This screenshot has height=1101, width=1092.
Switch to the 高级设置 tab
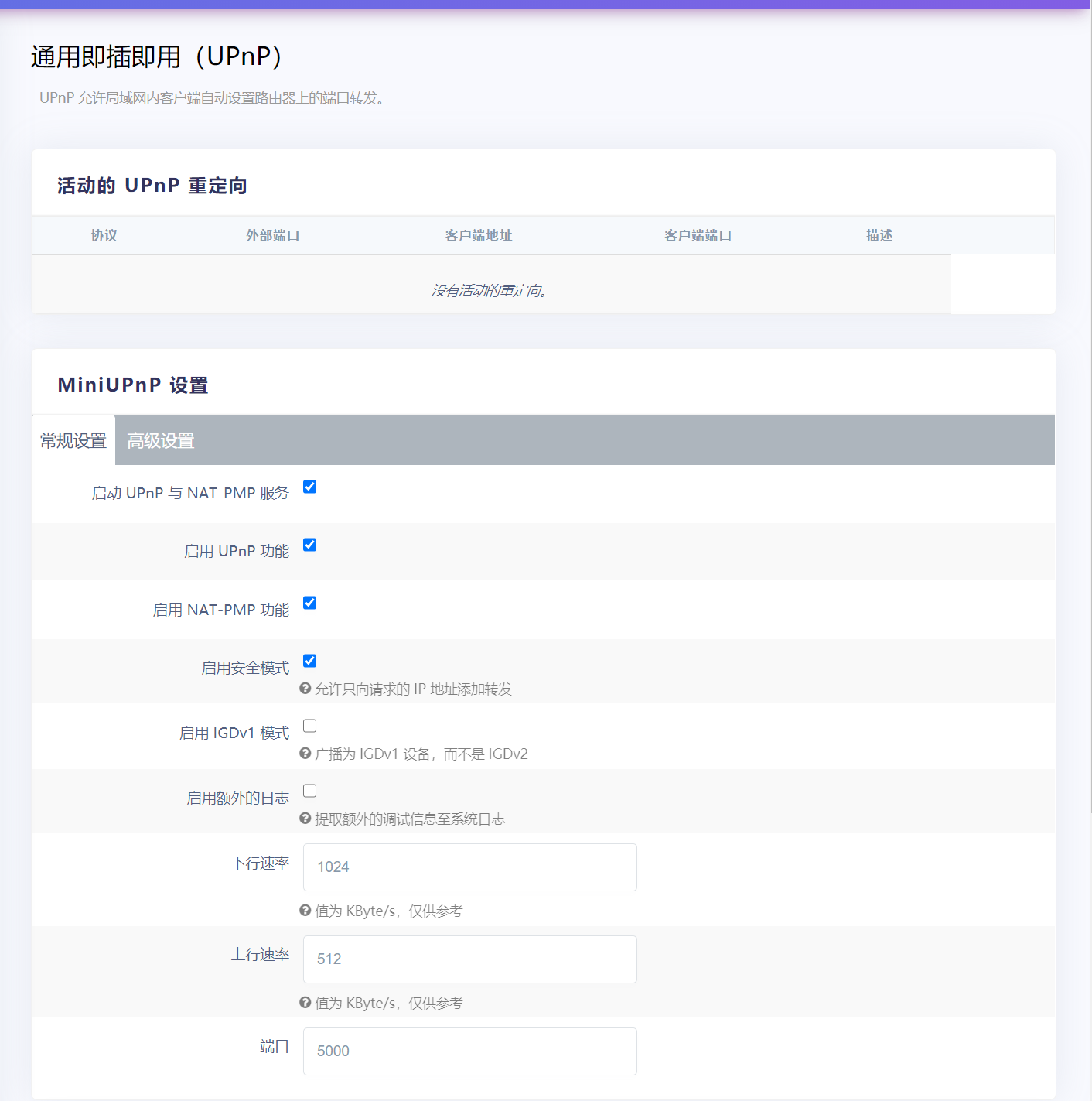160,440
